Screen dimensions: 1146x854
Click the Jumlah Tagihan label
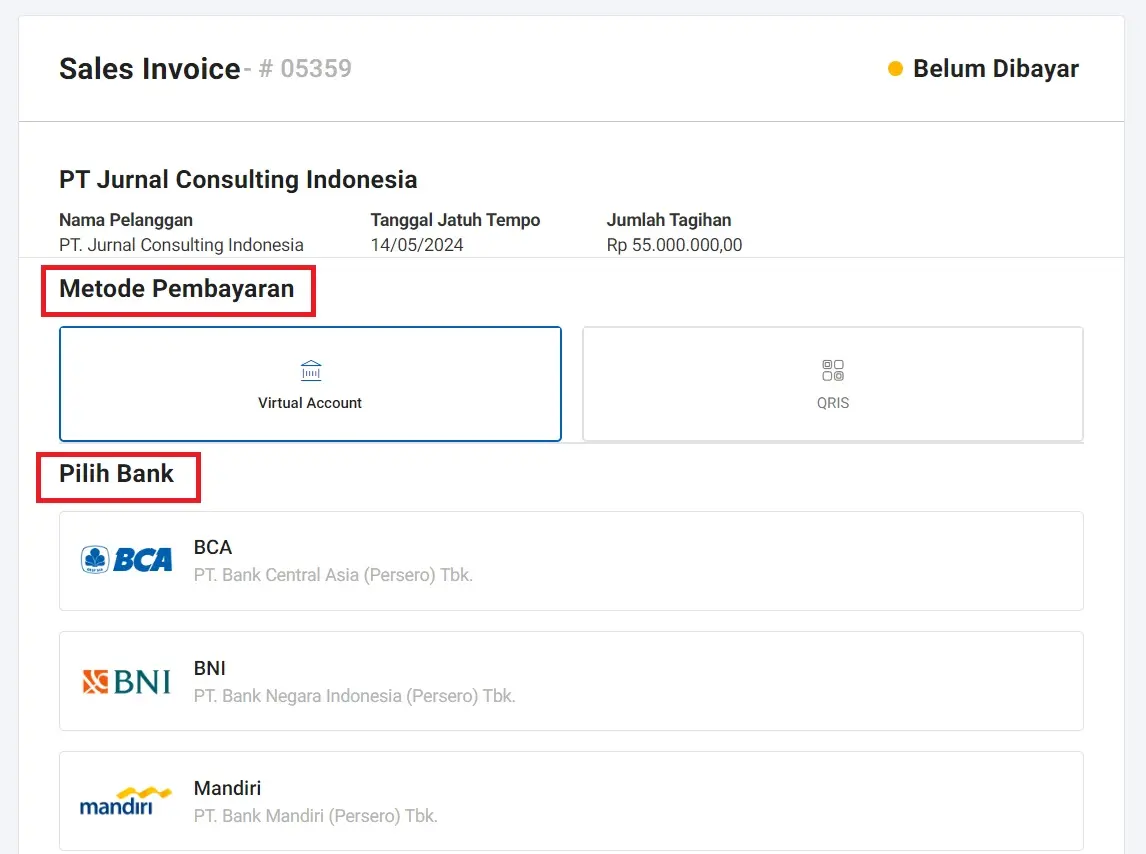click(x=669, y=220)
